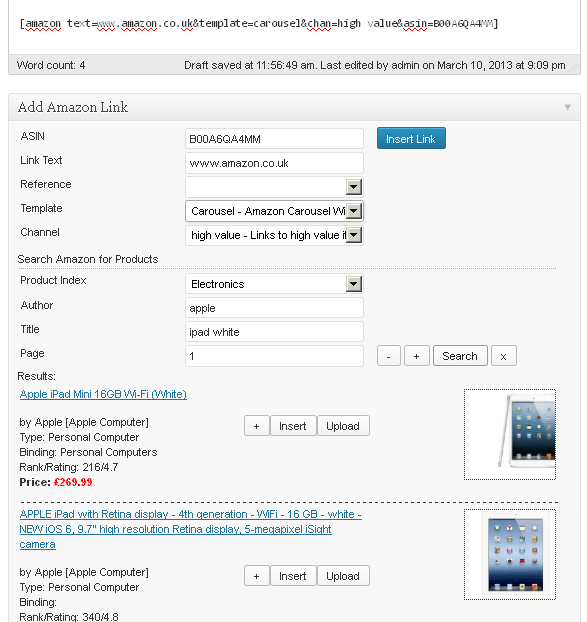Click Insert for the iPad Retina result
587x622 pixels.
point(293,576)
